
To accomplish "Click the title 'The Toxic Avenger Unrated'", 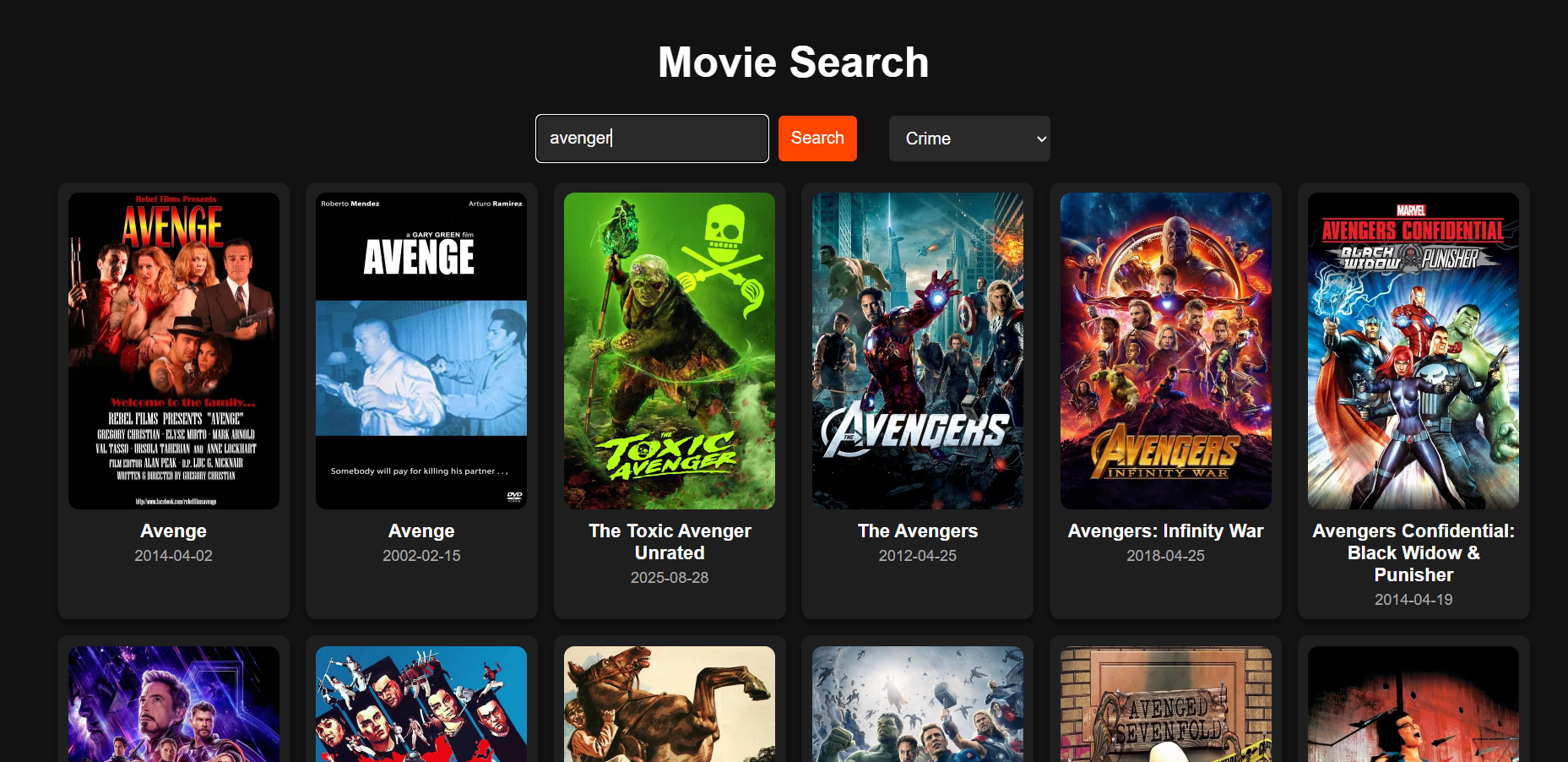I will [x=670, y=542].
